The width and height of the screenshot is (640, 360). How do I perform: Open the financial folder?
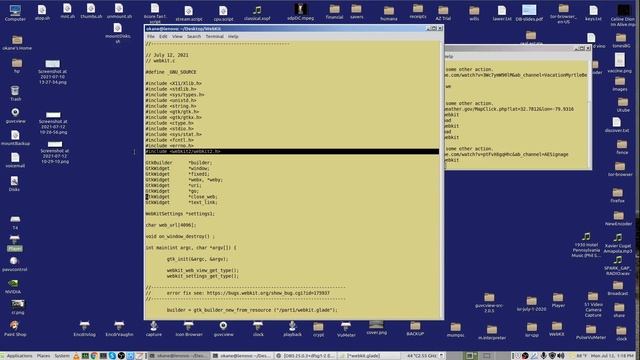click(x=334, y=12)
